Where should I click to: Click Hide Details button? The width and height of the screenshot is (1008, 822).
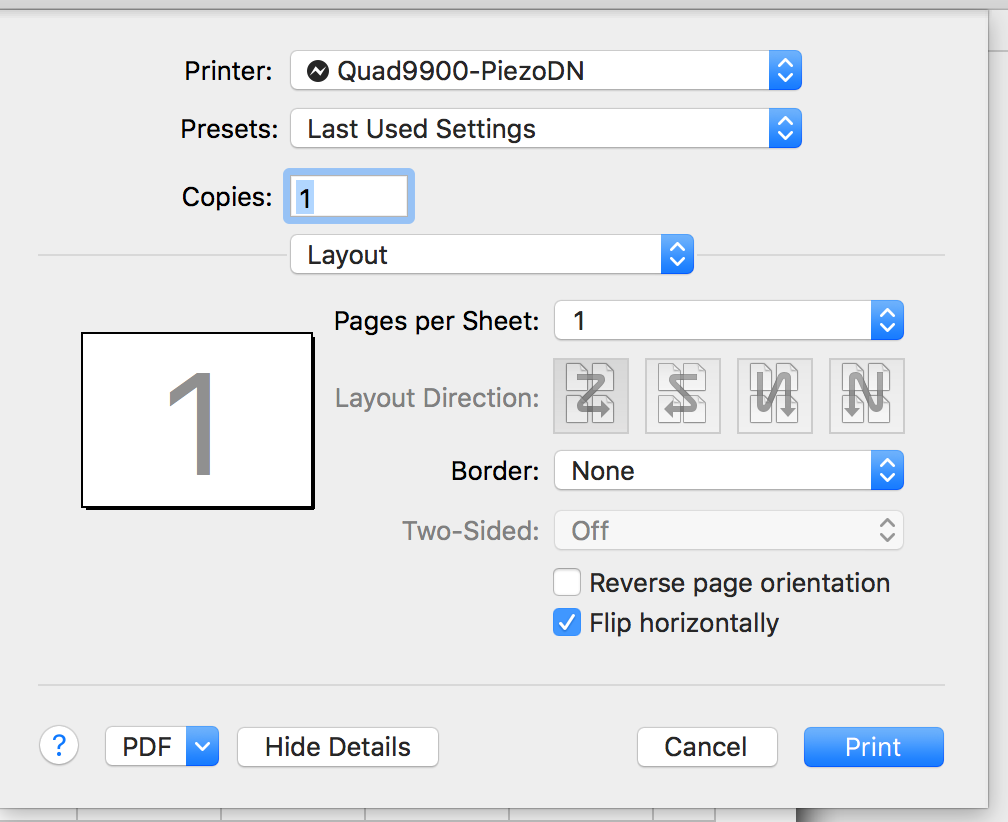click(x=337, y=747)
